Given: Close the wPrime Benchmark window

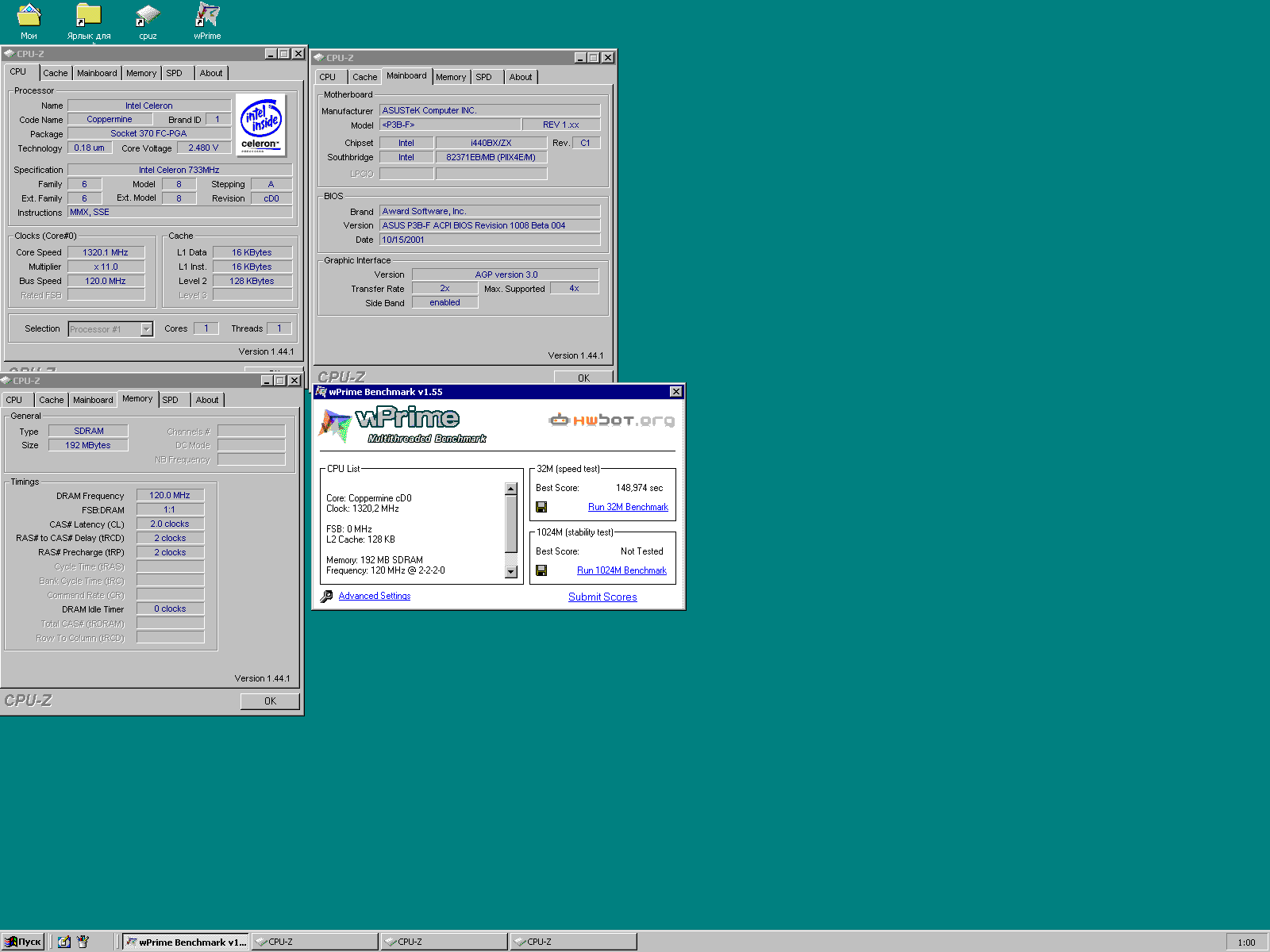Looking at the screenshot, I should [675, 392].
